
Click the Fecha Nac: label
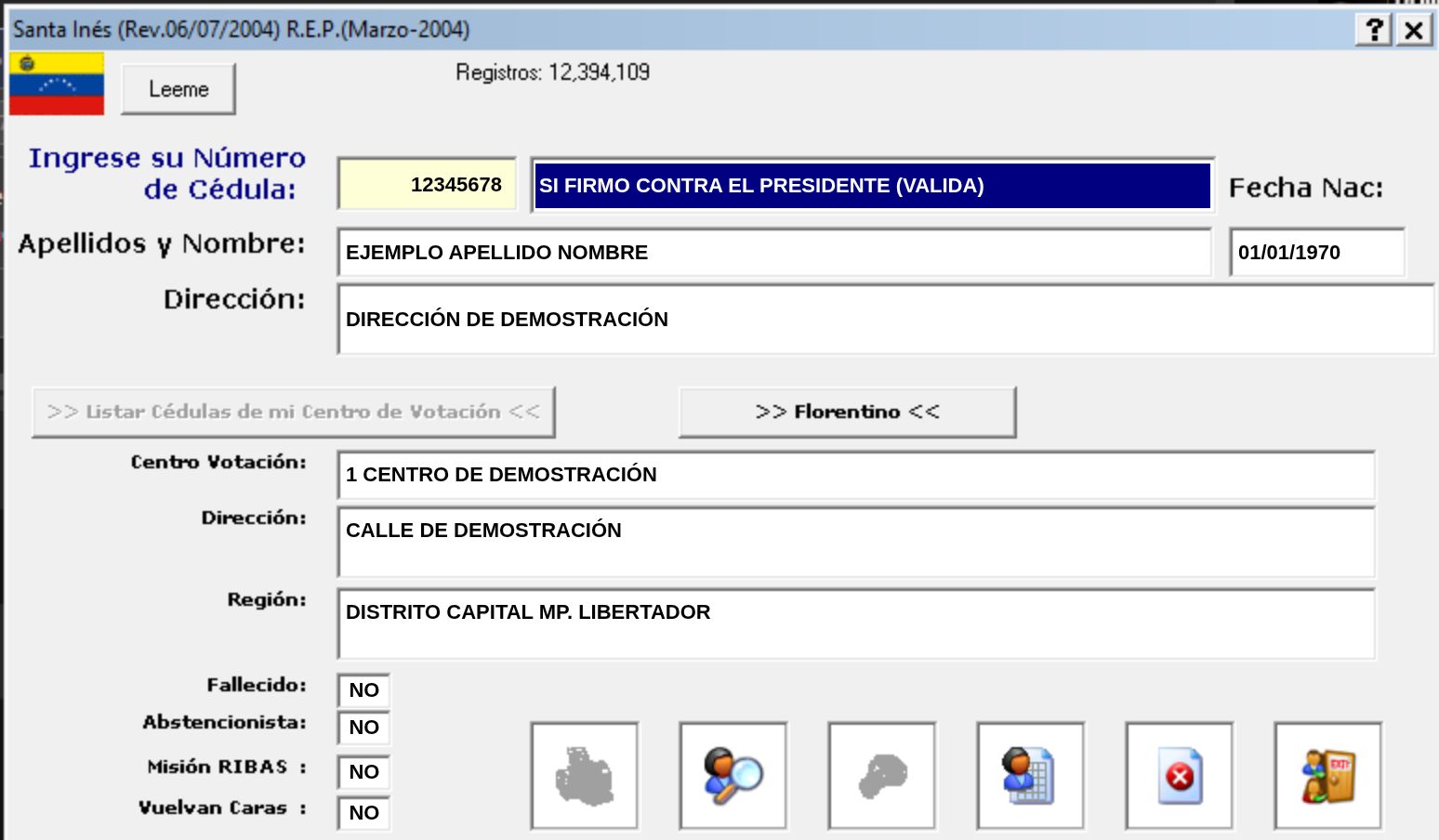(1306, 188)
